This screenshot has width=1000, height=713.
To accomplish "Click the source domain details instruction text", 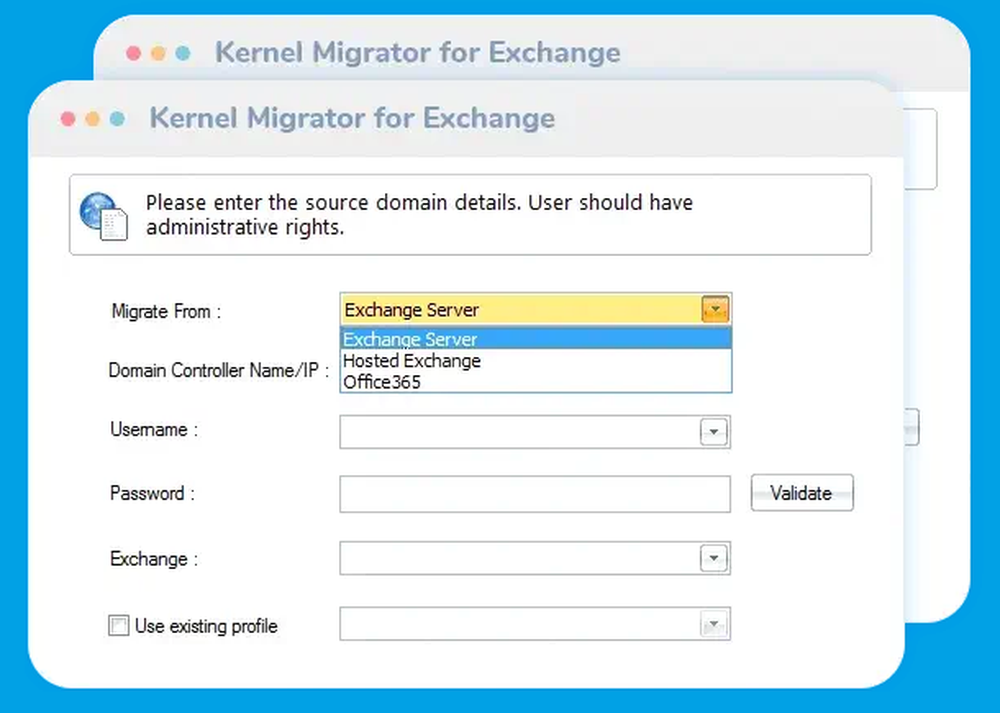I will coord(419,215).
